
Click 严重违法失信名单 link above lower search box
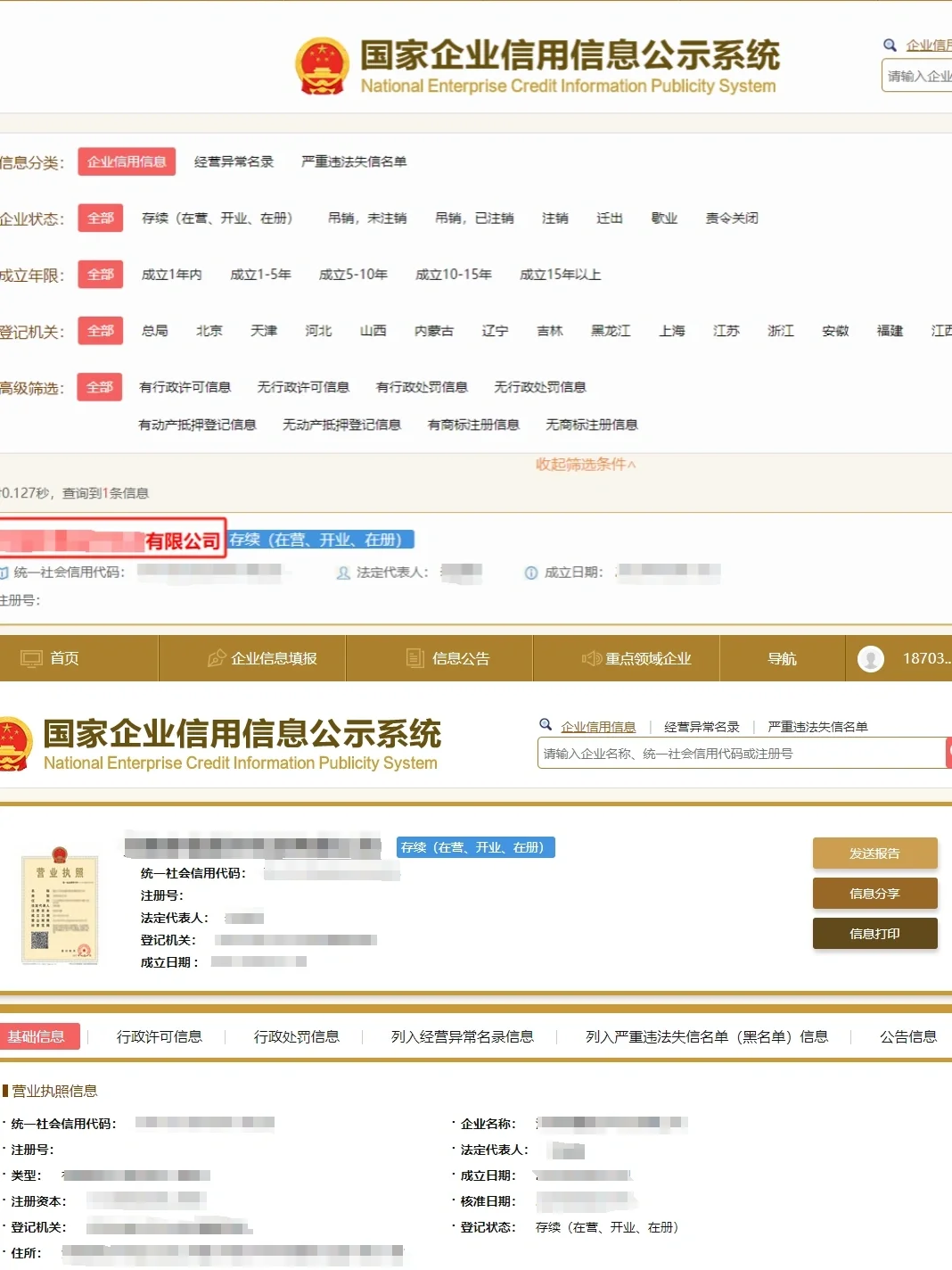coord(817,727)
